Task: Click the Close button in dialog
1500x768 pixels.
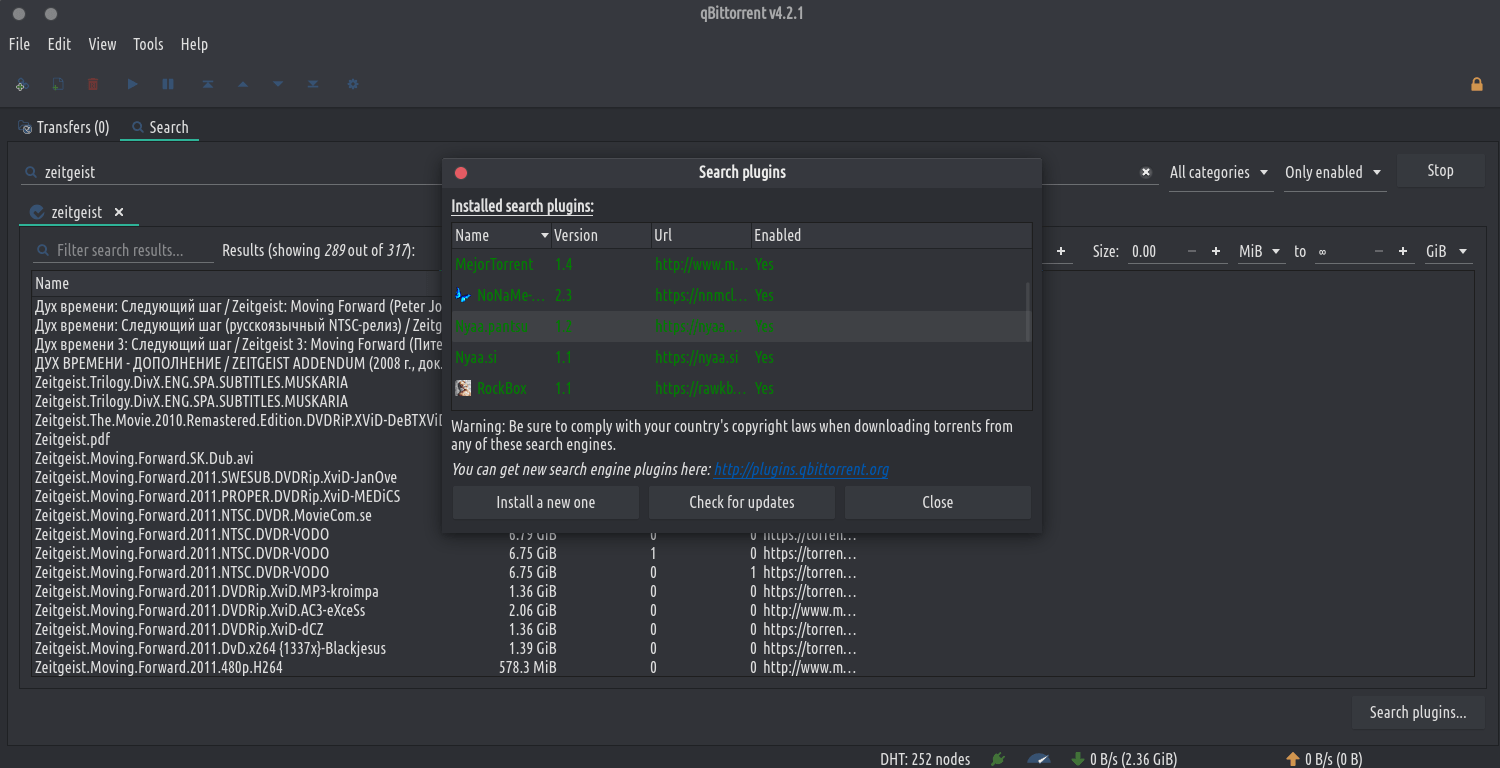Action: click(x=937, y=502)
